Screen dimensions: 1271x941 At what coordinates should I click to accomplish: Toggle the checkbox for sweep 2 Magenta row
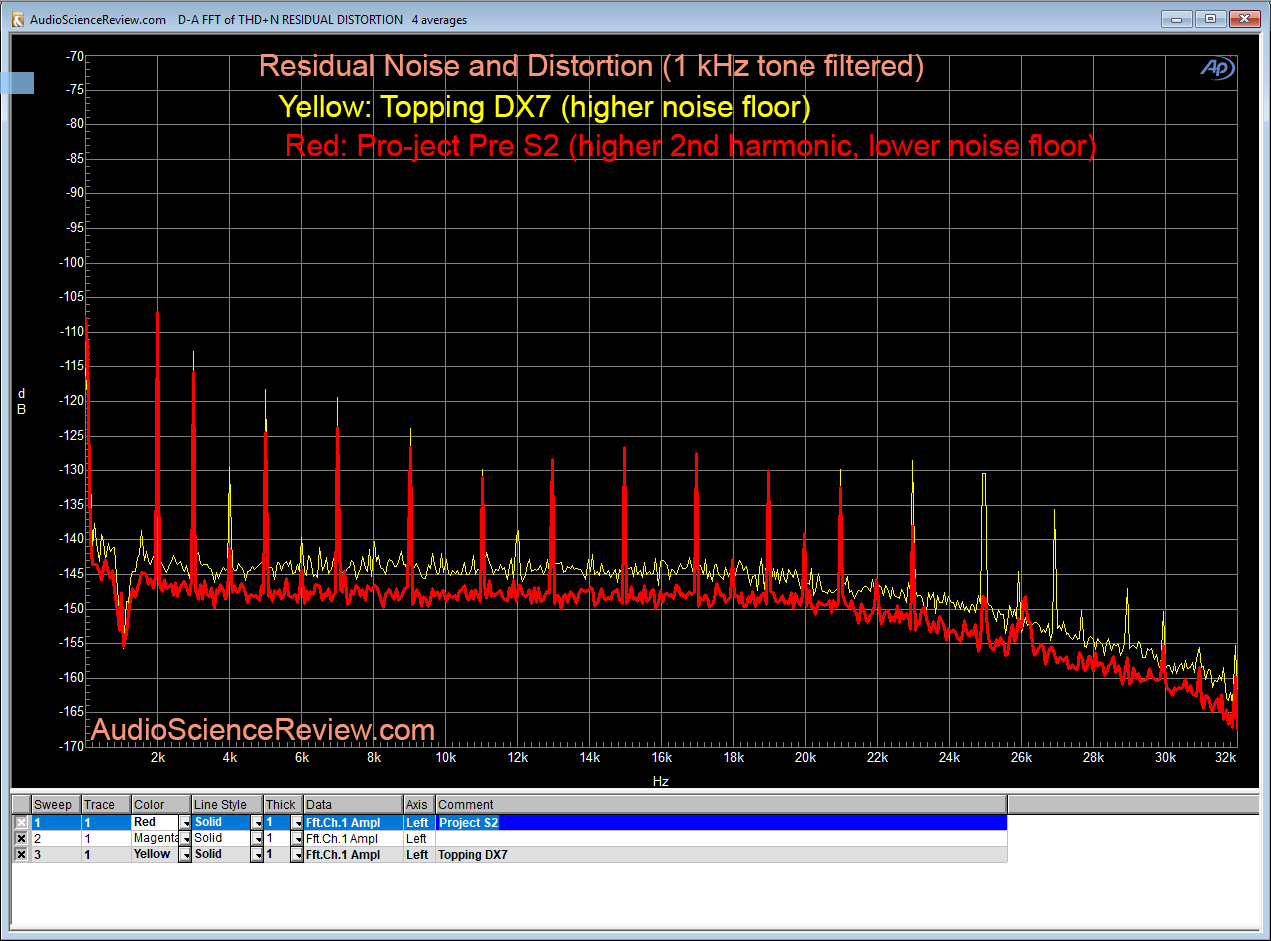pos(22,838)
